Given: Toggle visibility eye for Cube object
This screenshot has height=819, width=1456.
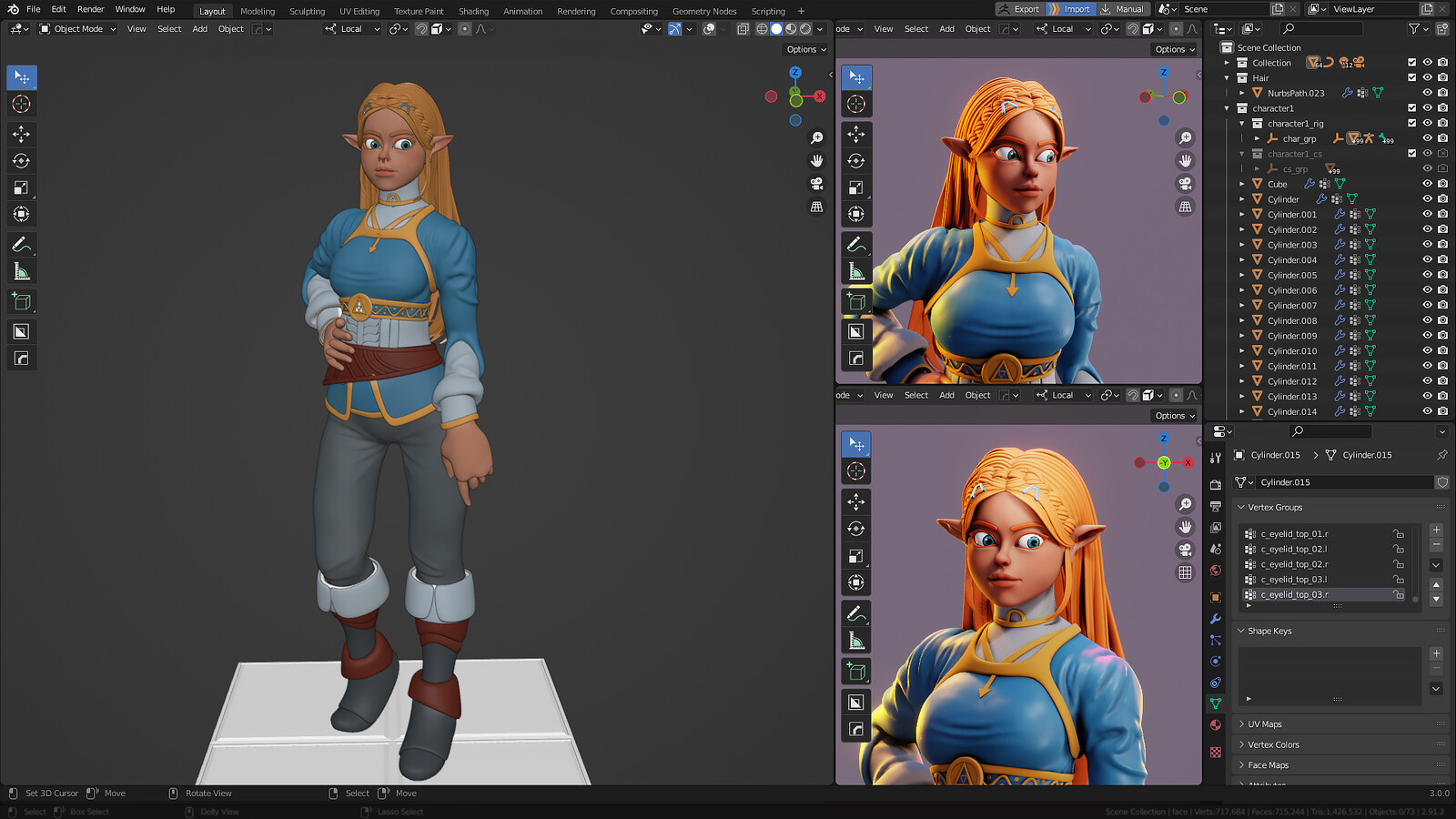Looking at the screenshot, I should pyautogui.click(x=1428, y=184).
